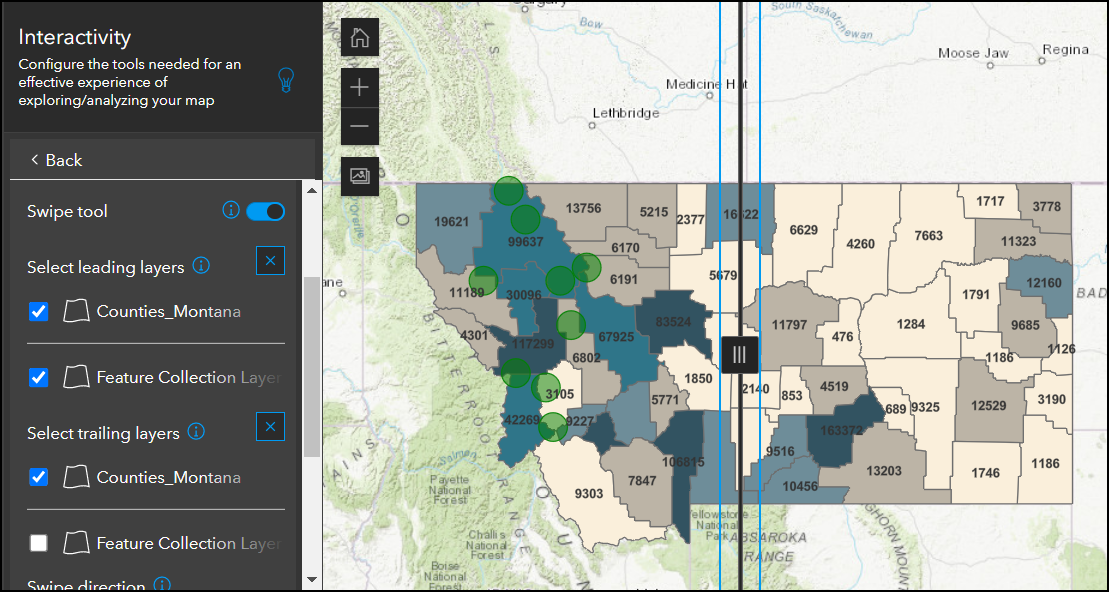This screenshot has height=592, width=1109.
Task: Click the swipe divider handle on map
Action: [739, 354]
